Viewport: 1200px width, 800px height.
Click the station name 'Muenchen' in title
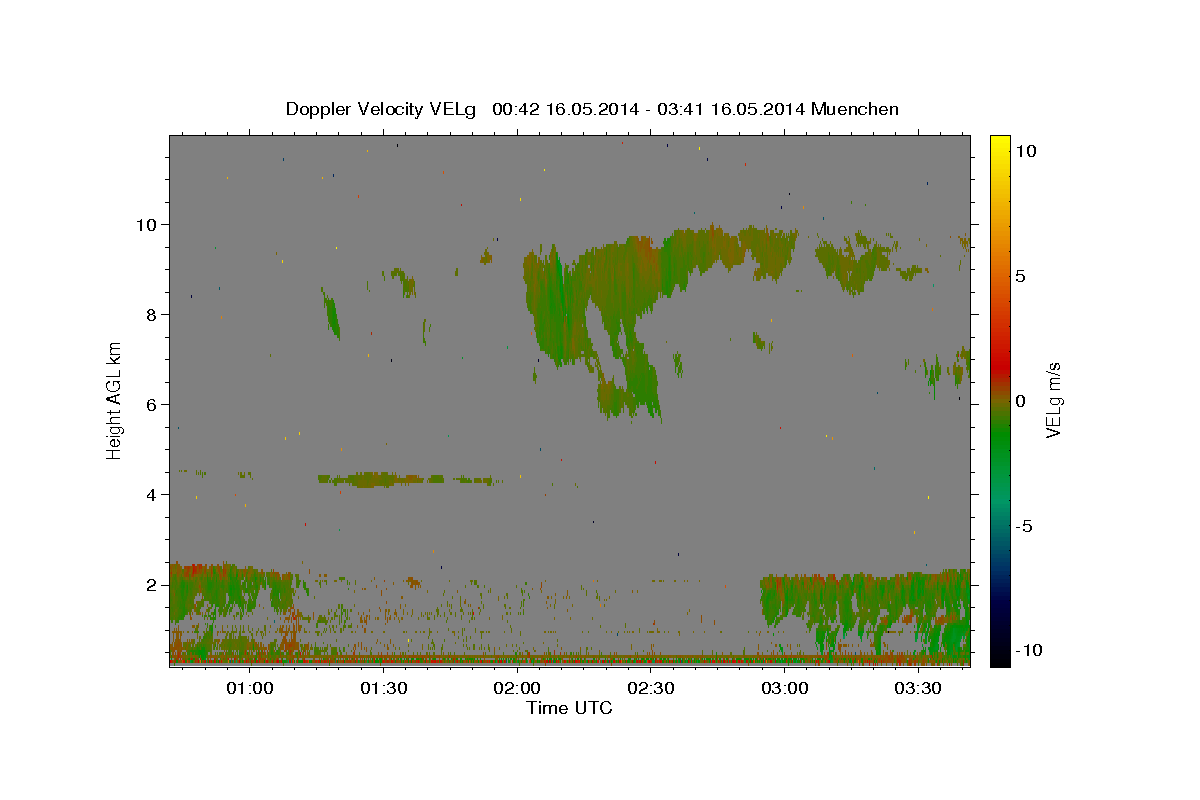(855, 109)
